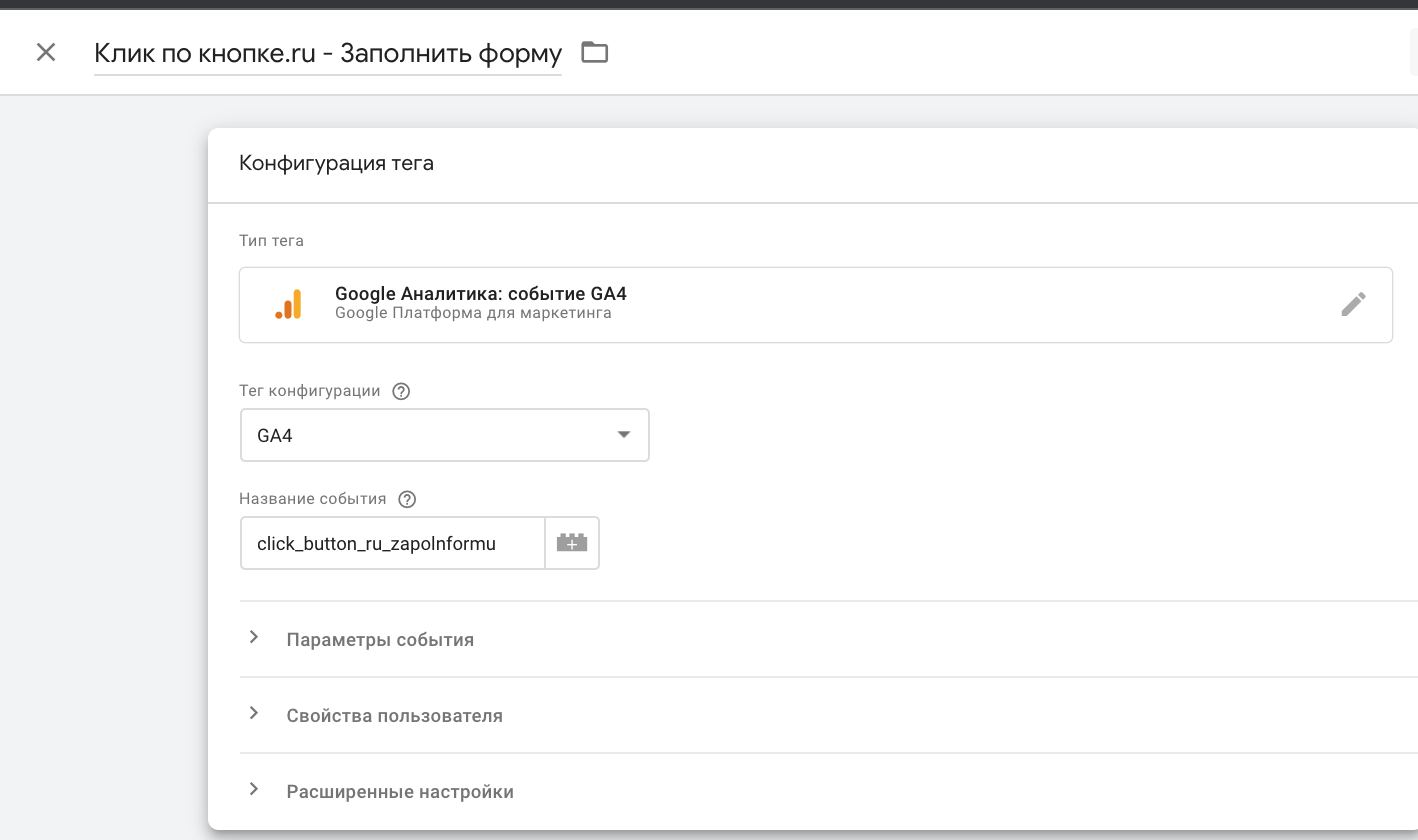
Task: Click the arrow on the GA4 dropdown
Action: pos(624,435)
